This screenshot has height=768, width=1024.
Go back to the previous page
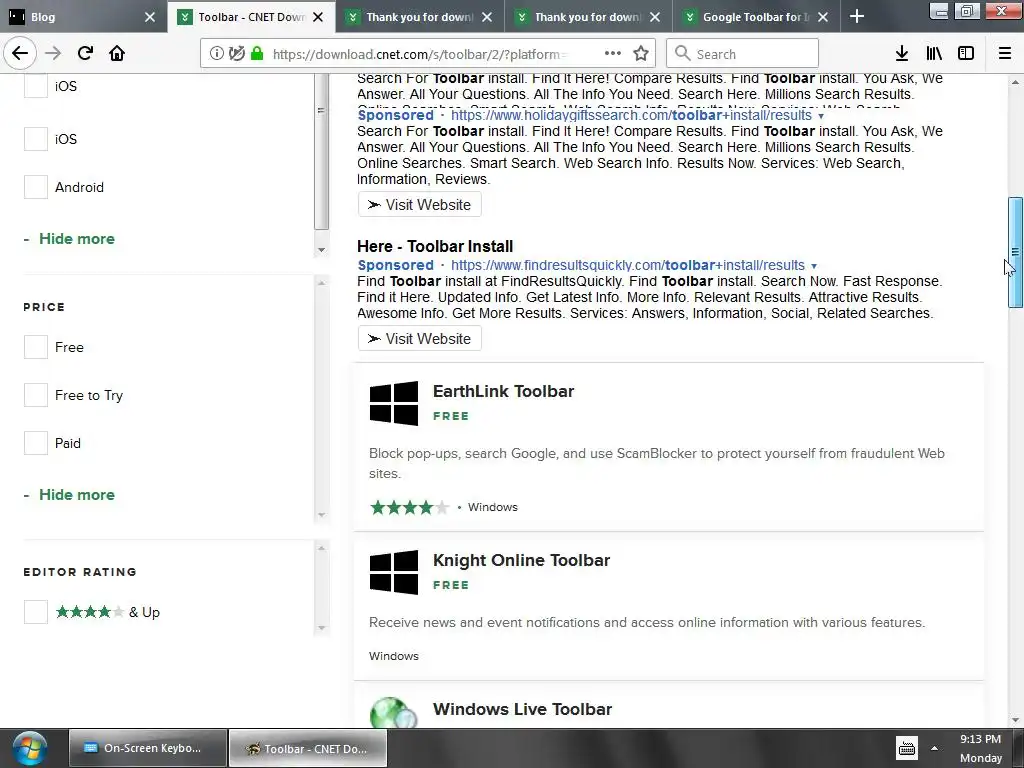point(20,54)
